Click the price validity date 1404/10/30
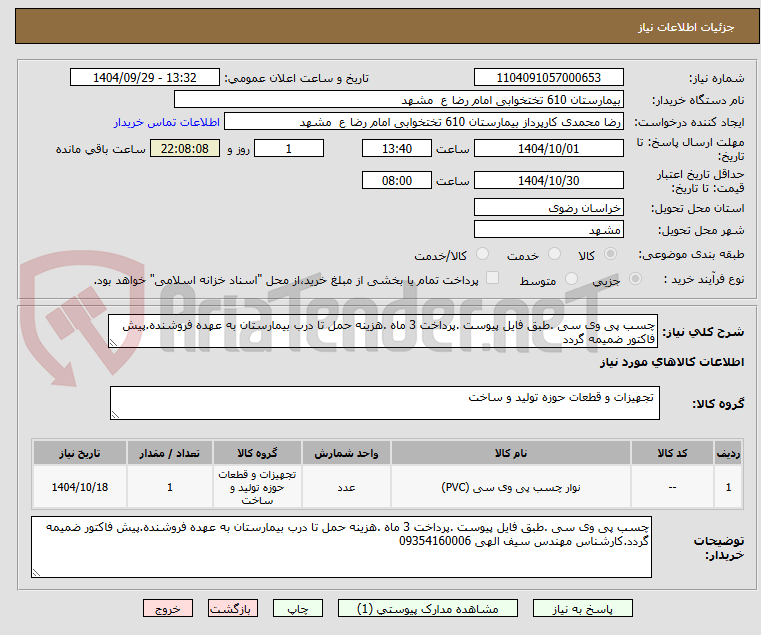Screen dimensions: 761x635 (548, 181)
